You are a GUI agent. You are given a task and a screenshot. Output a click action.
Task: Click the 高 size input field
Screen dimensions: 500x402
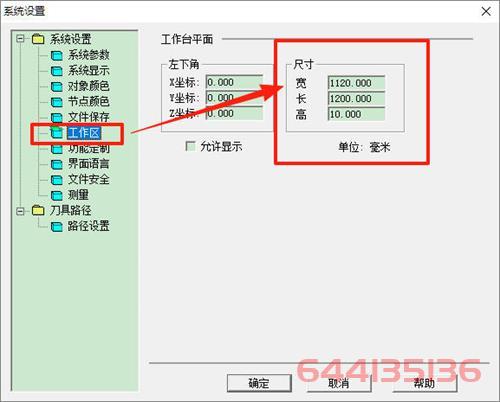coord(356,114)
